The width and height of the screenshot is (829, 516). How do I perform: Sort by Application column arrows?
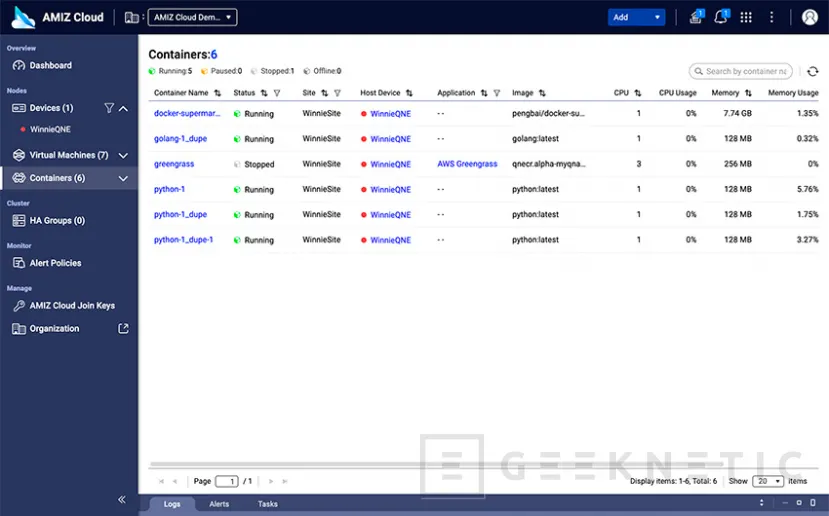[x=484, y=93]
